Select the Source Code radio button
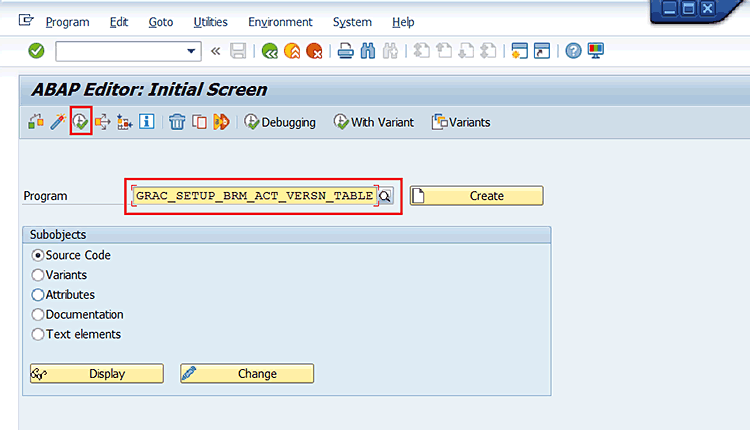The image size is (750, 430). (x=38, y=255)
